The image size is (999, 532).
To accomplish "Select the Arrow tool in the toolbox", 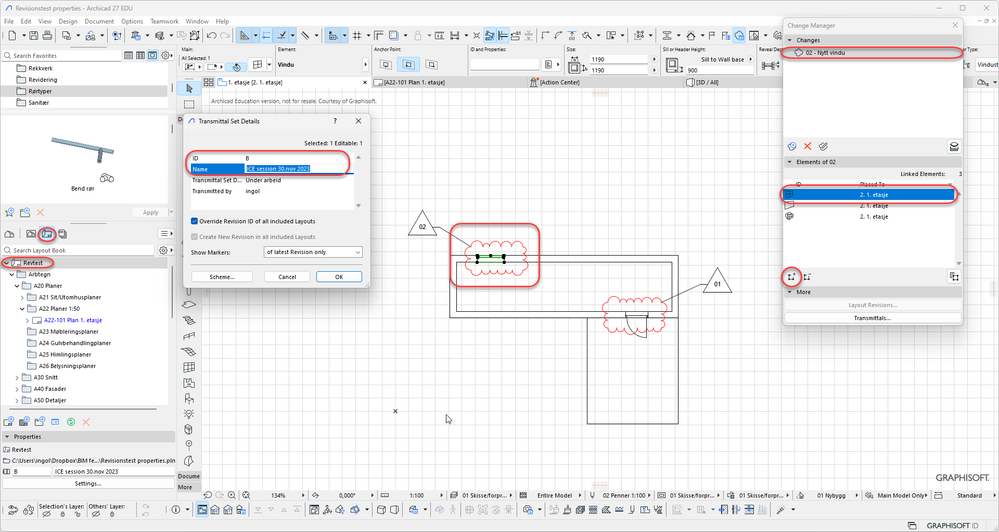I will 189,88.
